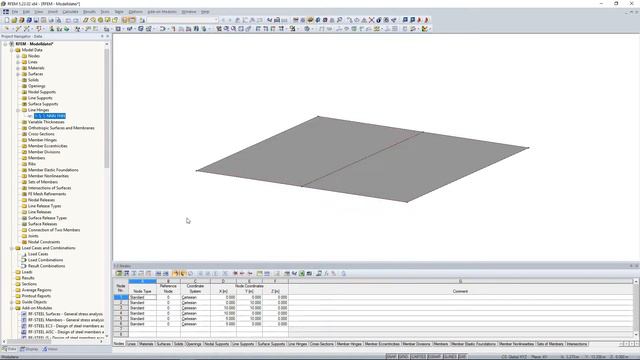This screenshot has width=640, height=360.
Task: Open the Views tab of the navigator
Action: [50, 349]
